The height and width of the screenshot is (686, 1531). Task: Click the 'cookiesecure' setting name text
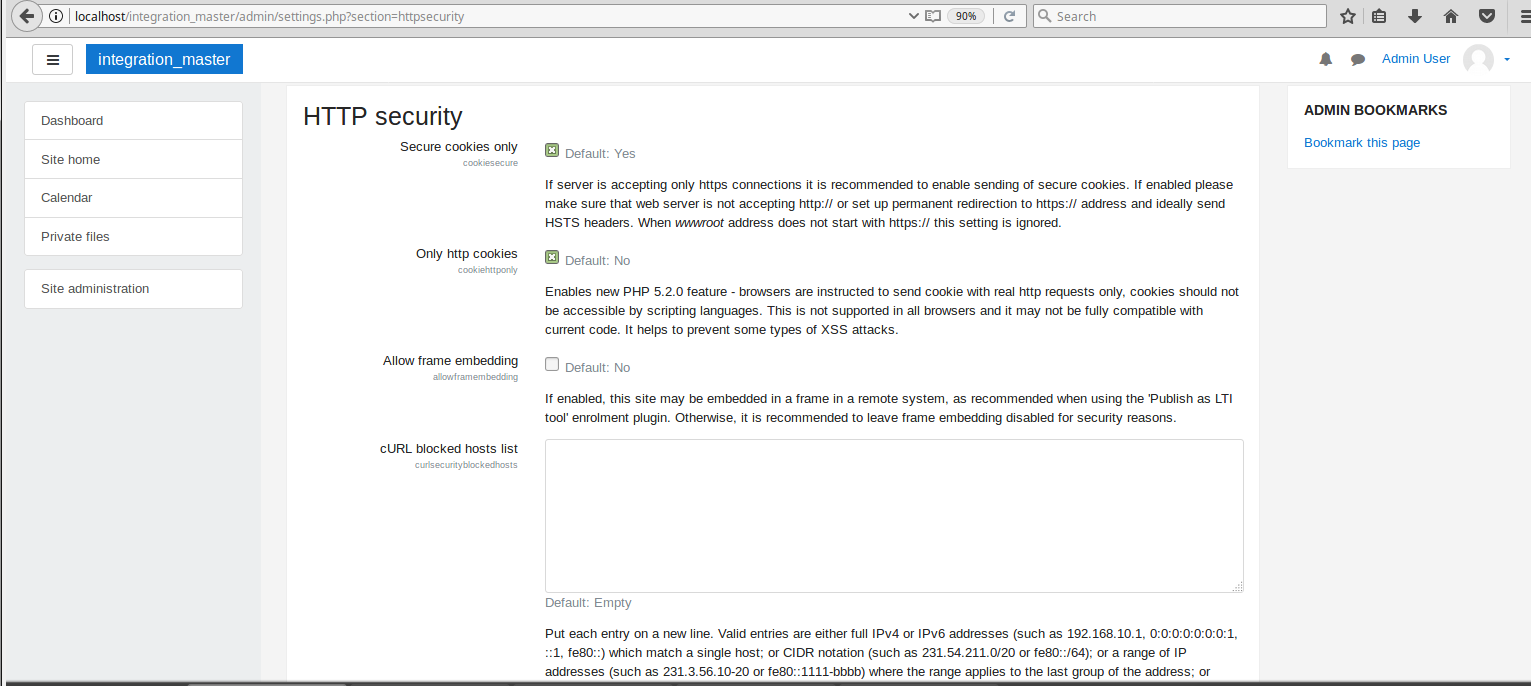tap(490, 163)
